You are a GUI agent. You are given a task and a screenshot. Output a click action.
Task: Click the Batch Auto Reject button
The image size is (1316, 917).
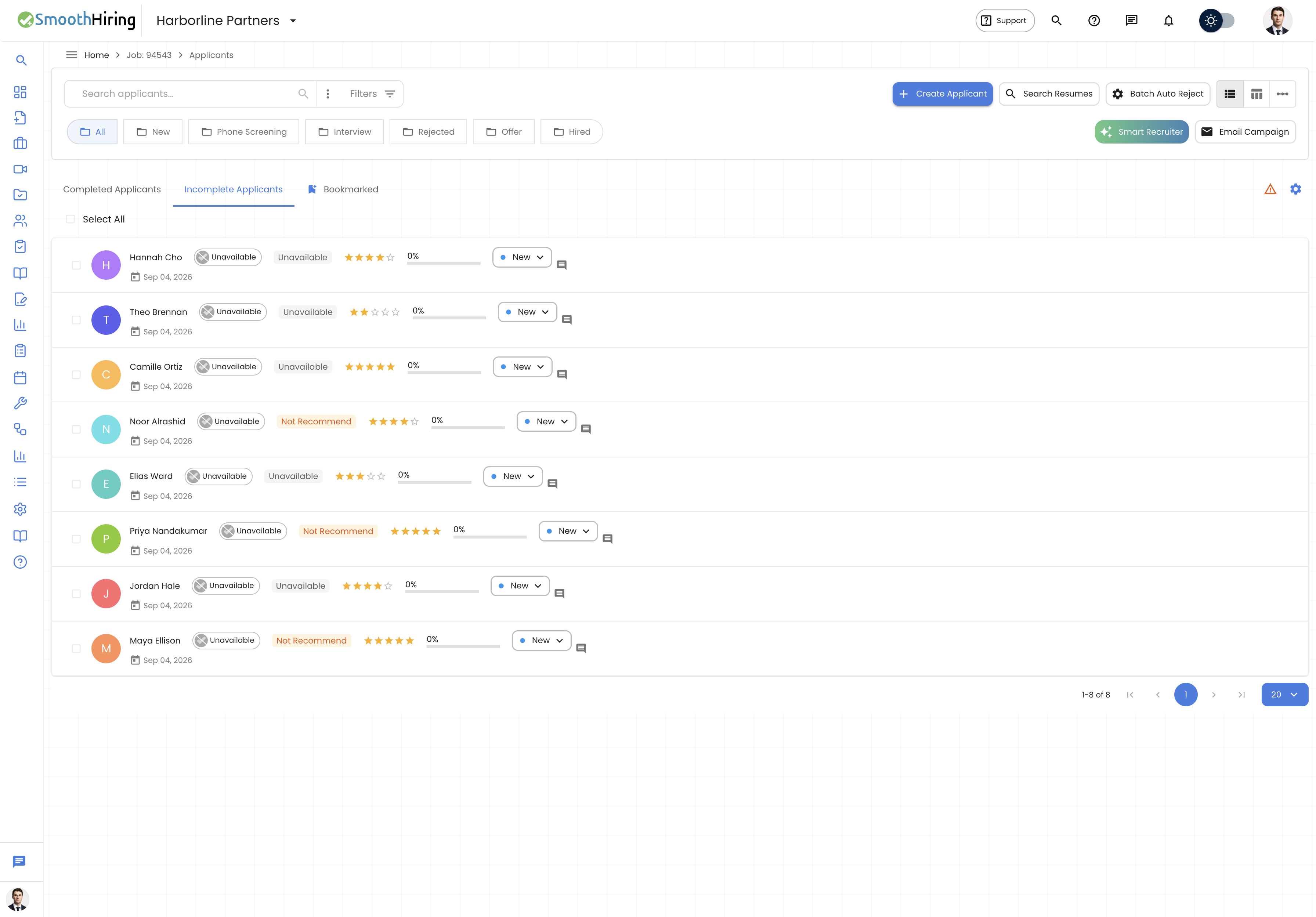[x=1158, y=94]
